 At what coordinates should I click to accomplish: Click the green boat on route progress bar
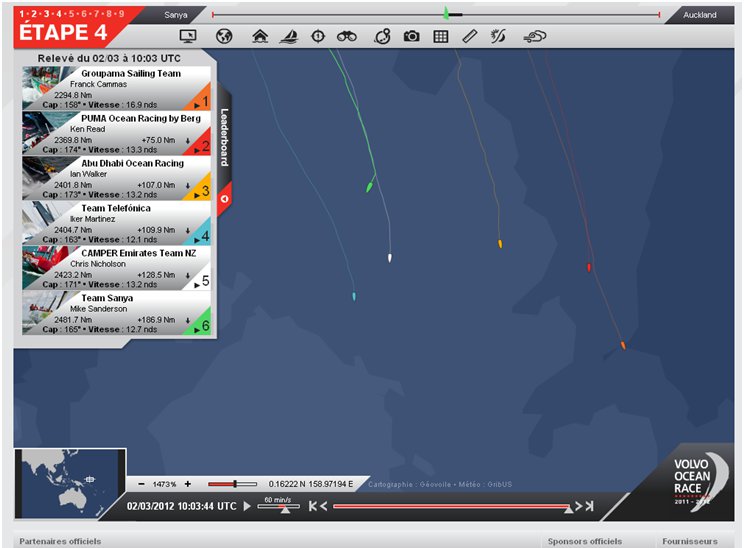446,13
